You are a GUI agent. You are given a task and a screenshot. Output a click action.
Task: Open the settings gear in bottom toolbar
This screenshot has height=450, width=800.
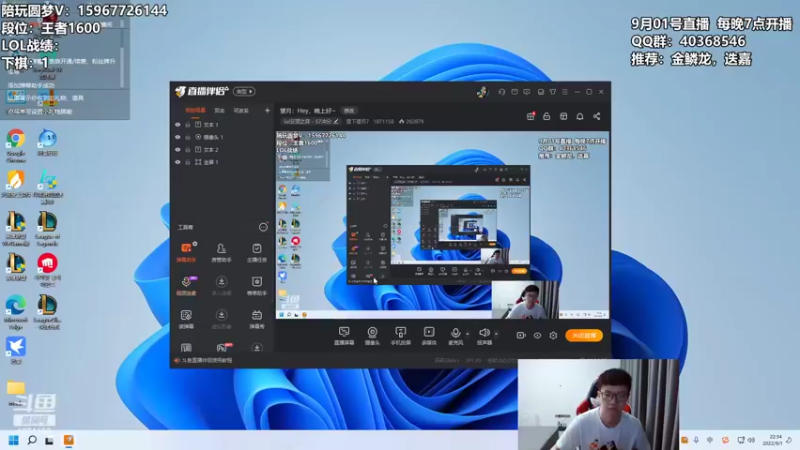click(x=554, y=335)
